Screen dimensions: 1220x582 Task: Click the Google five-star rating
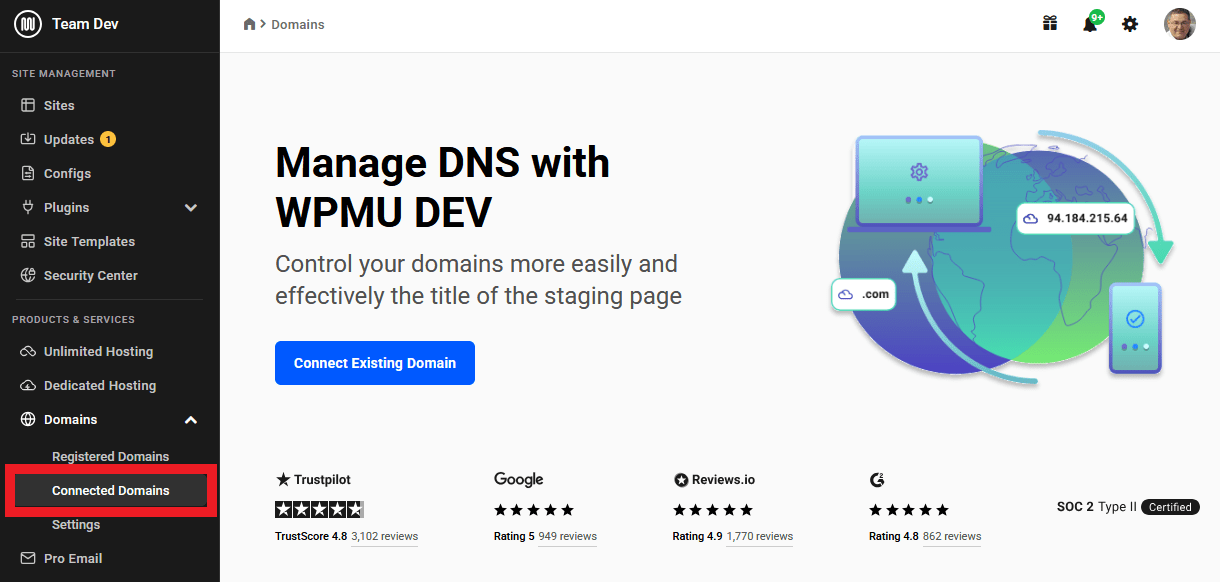pyautogui.click(x=534, y=510)
